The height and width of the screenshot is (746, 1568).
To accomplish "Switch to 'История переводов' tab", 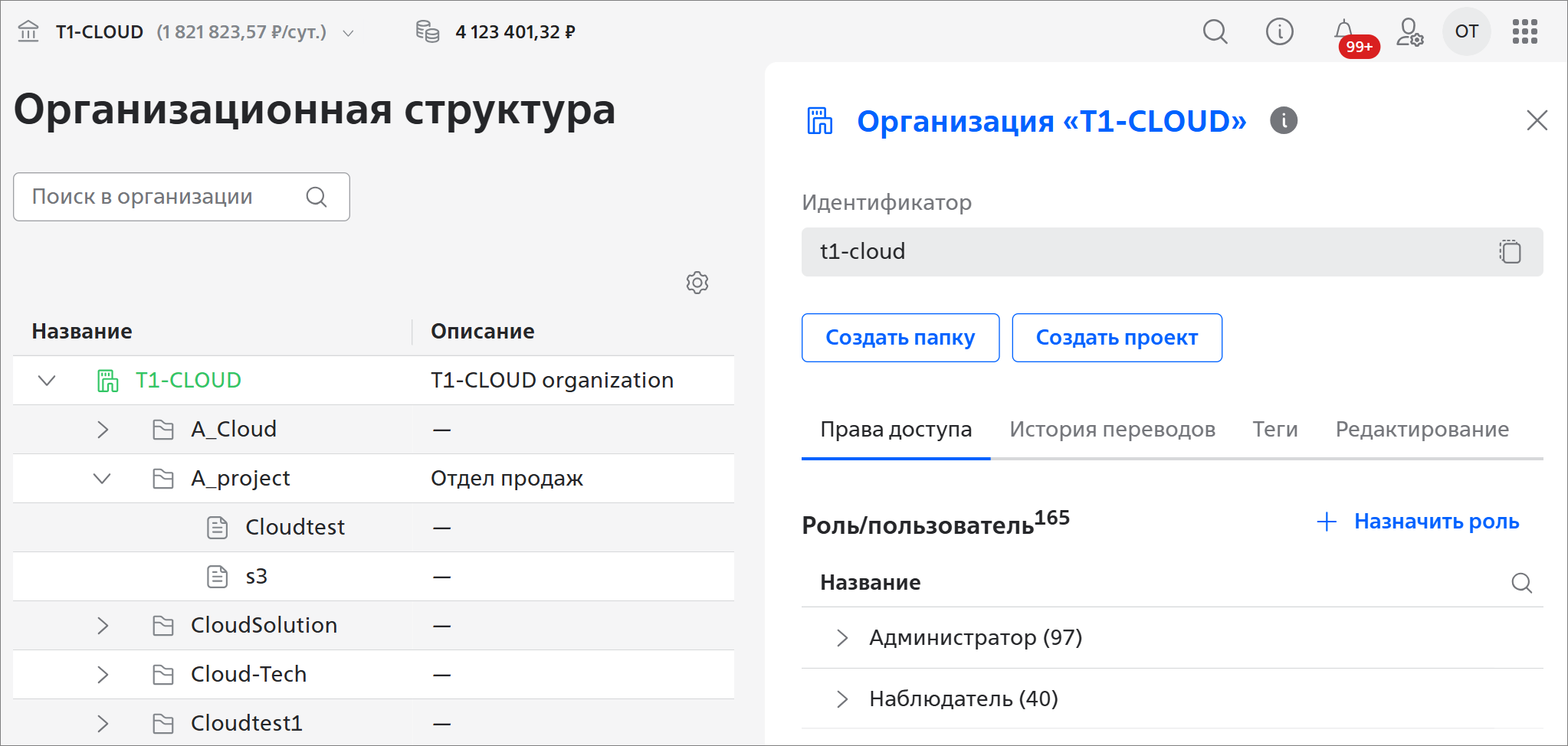I will pos(1112,430).
